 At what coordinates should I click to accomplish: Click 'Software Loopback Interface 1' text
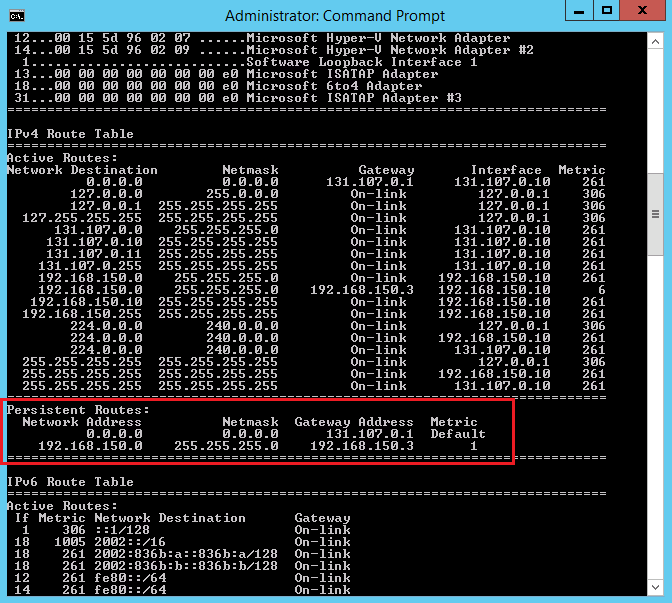362,62
